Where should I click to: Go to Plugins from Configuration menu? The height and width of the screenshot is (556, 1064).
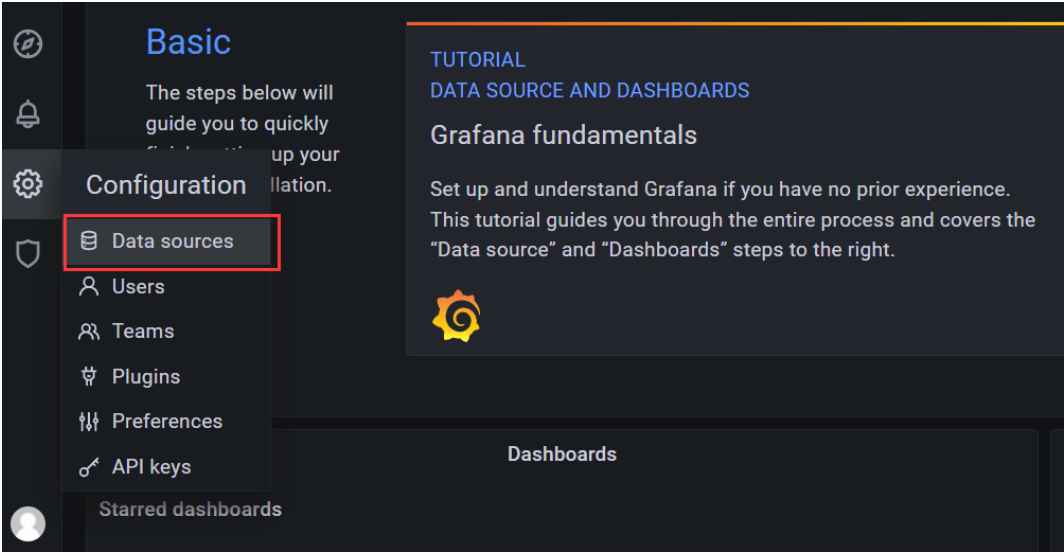coord(166,376)
